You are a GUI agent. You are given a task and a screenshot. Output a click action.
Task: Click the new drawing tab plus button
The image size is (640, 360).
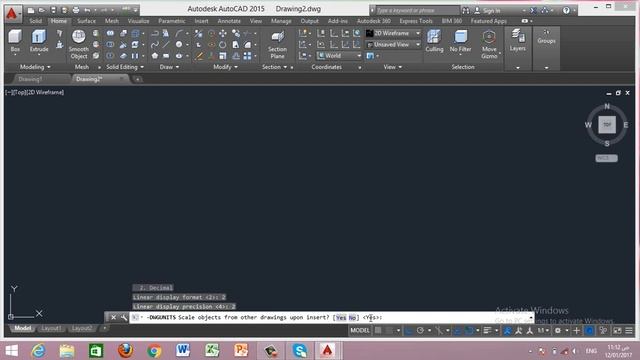point(138,79)
